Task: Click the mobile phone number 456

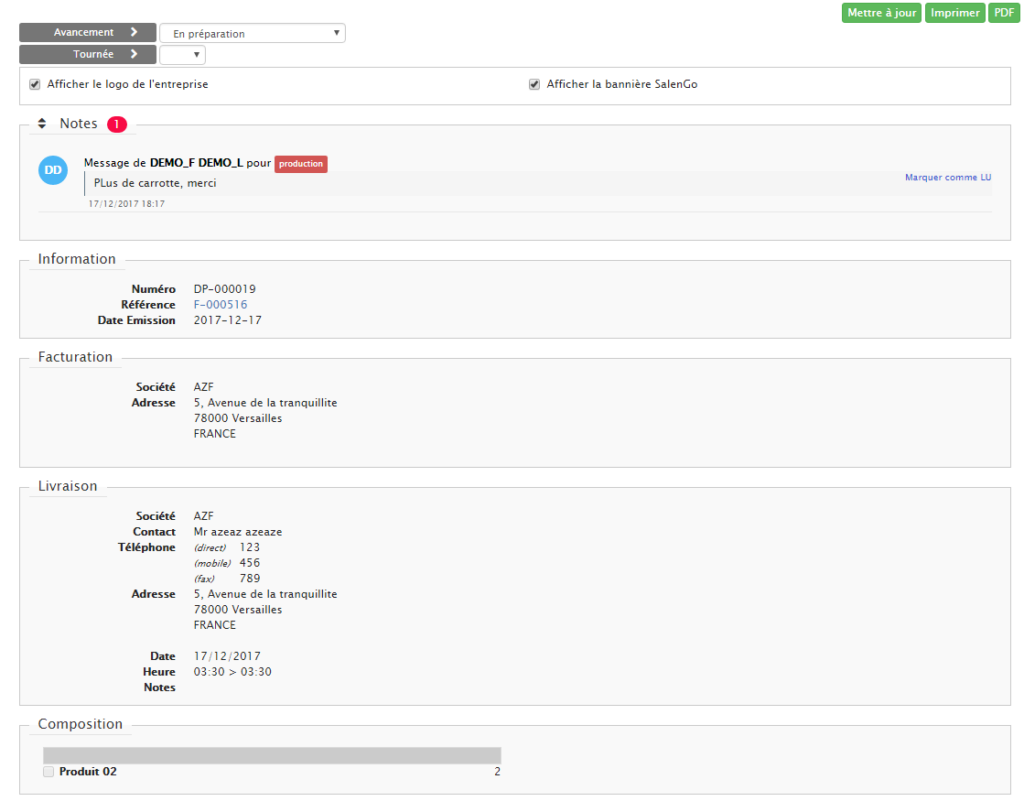Action: pos(249,563)
